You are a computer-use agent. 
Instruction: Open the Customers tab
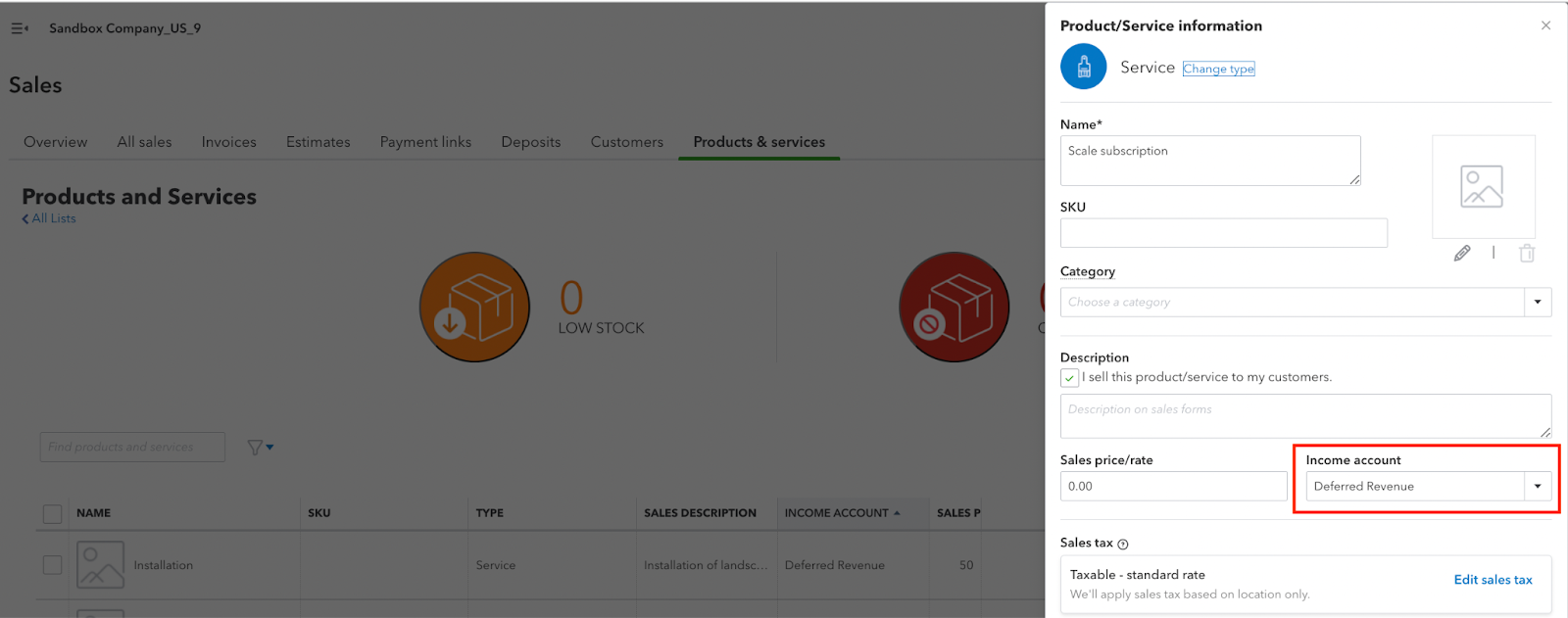626,142
